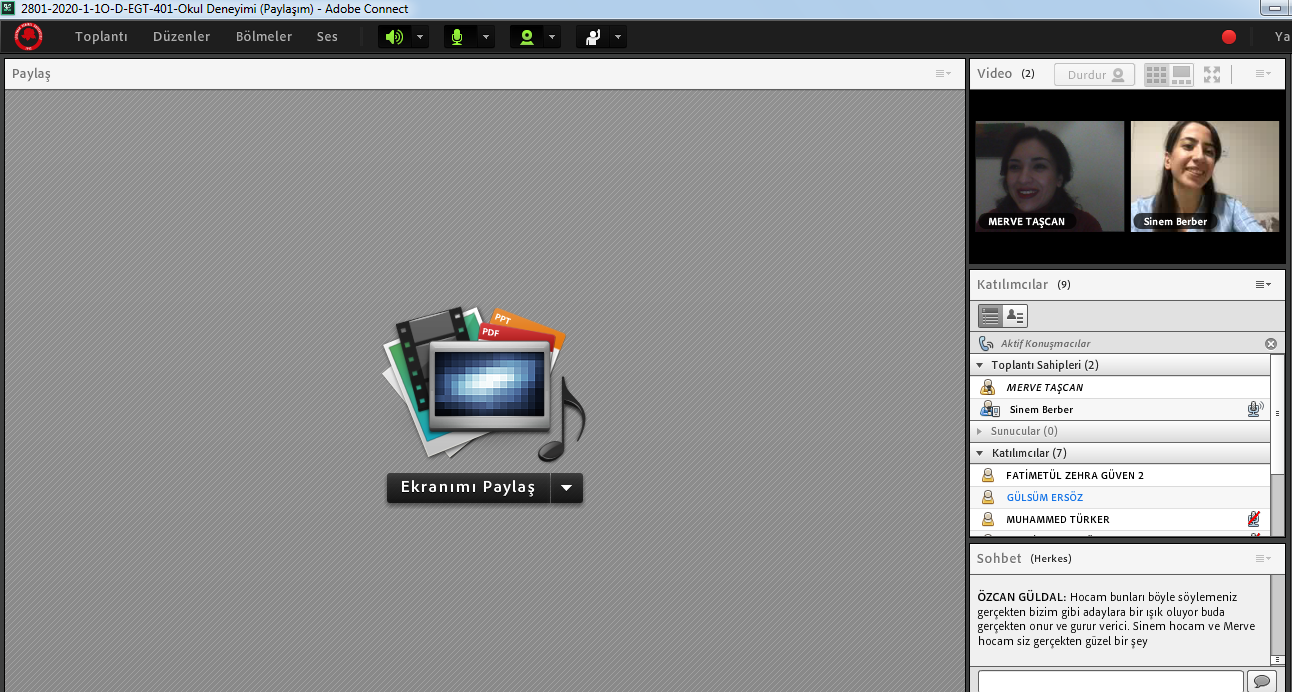Close the Aktif Konuşmacılar bar
Screen dimensions: 1292x692
click(1271, 343)
